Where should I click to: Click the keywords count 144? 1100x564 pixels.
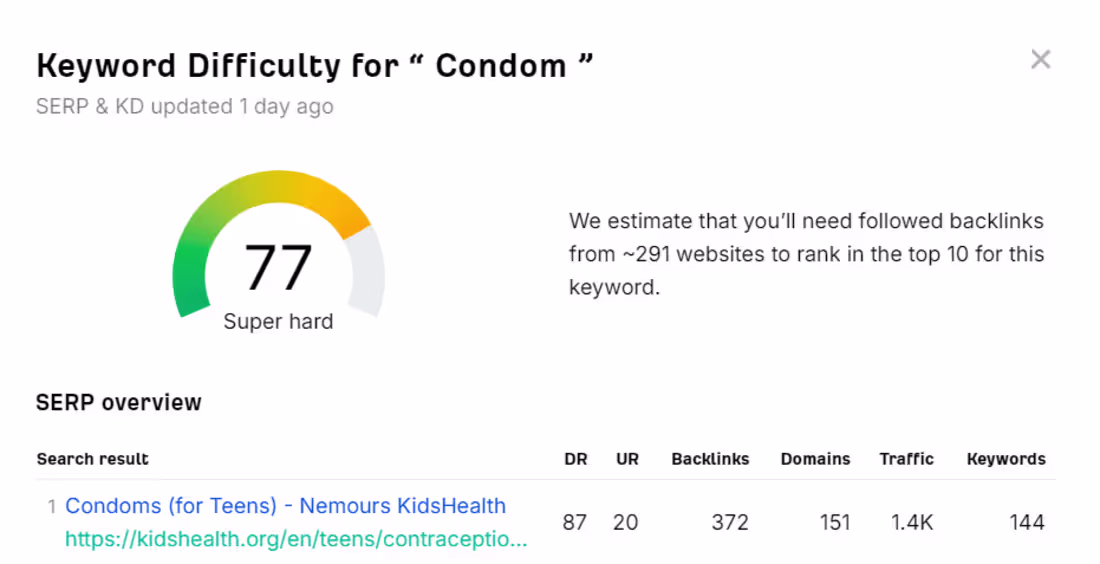[x=1026, y=522]
